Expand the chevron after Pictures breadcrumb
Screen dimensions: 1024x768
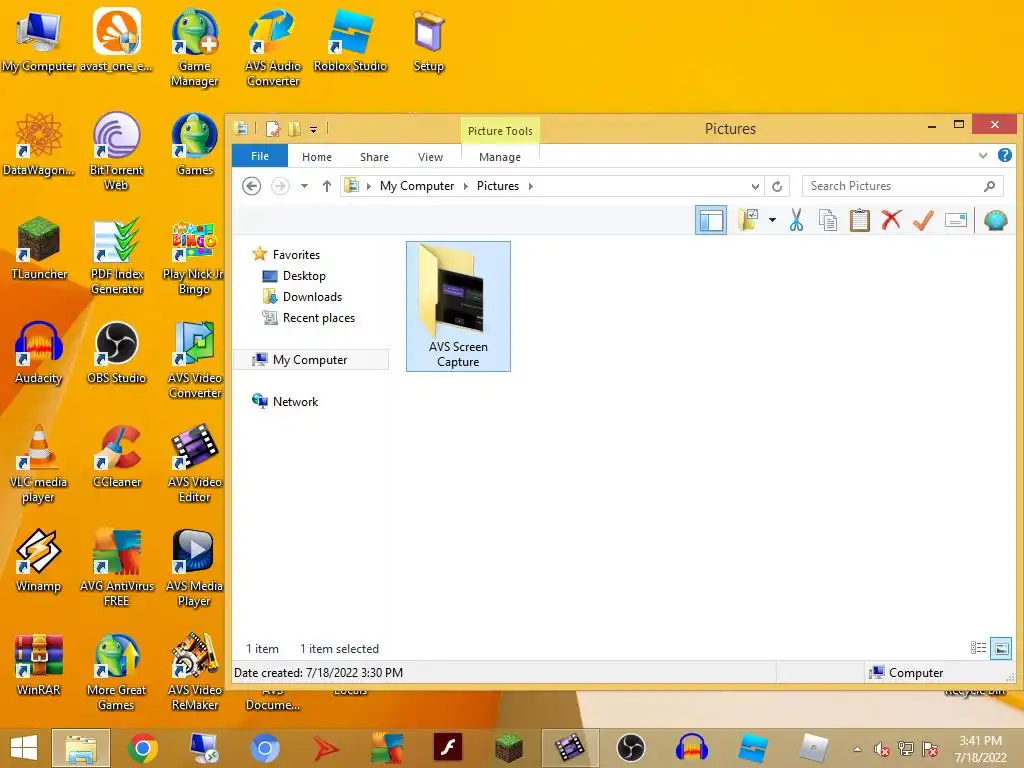[x=530, y=186]
